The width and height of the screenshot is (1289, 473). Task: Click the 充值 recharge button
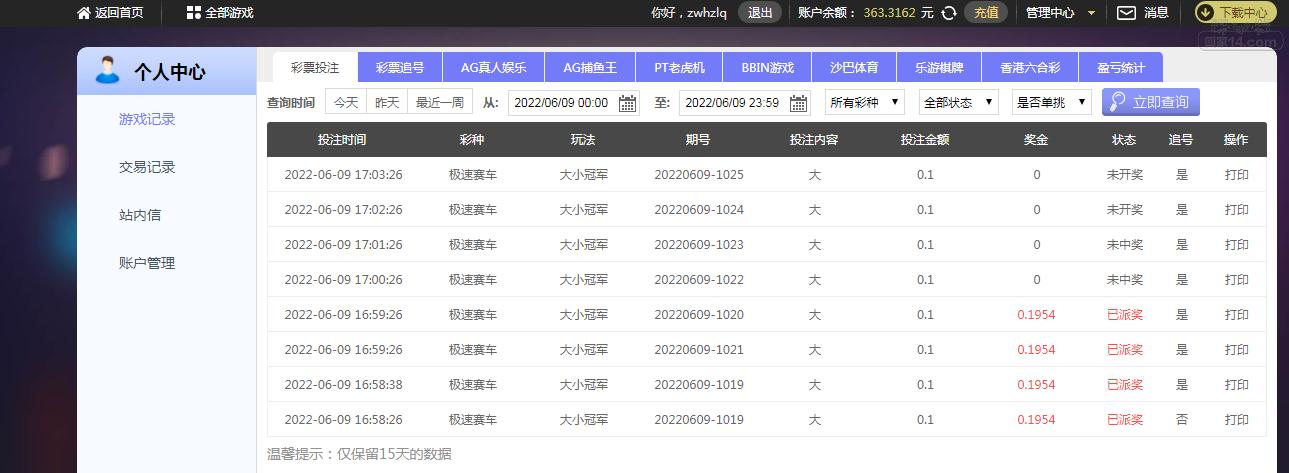[x=986, y=13]
